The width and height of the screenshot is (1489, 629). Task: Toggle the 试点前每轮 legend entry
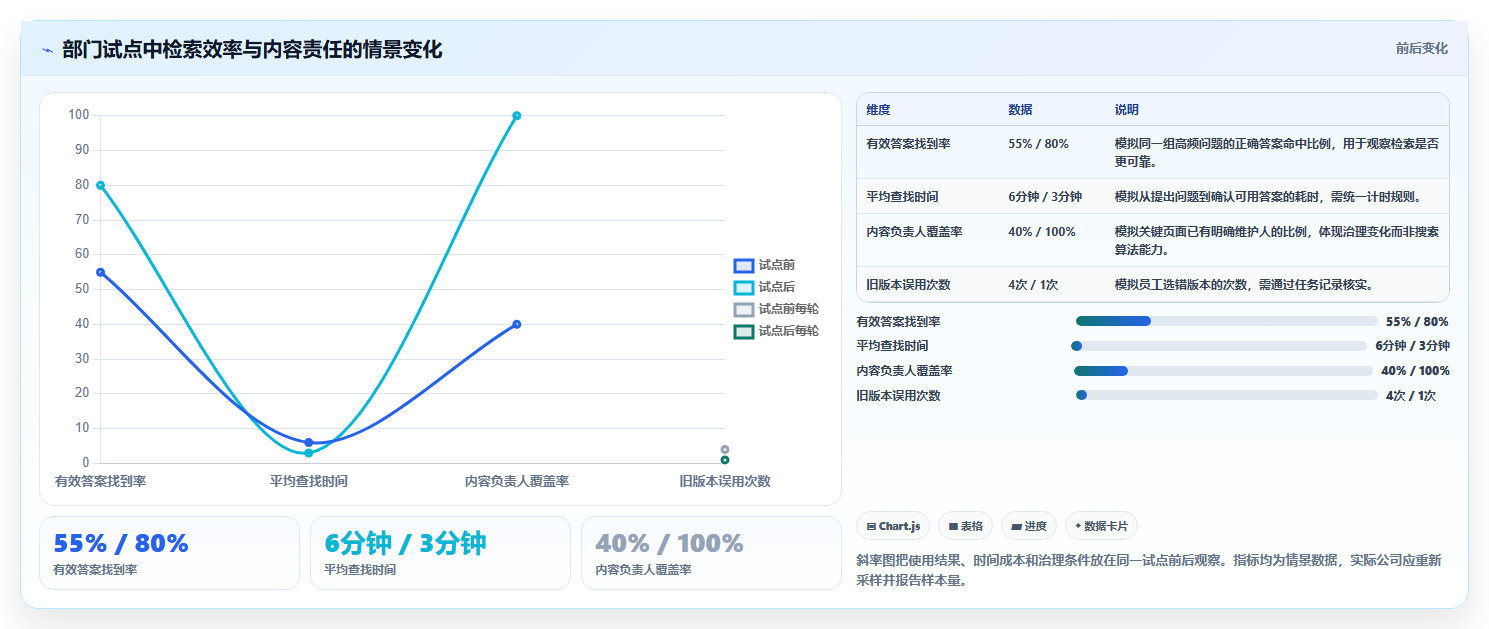coord(777,309)
